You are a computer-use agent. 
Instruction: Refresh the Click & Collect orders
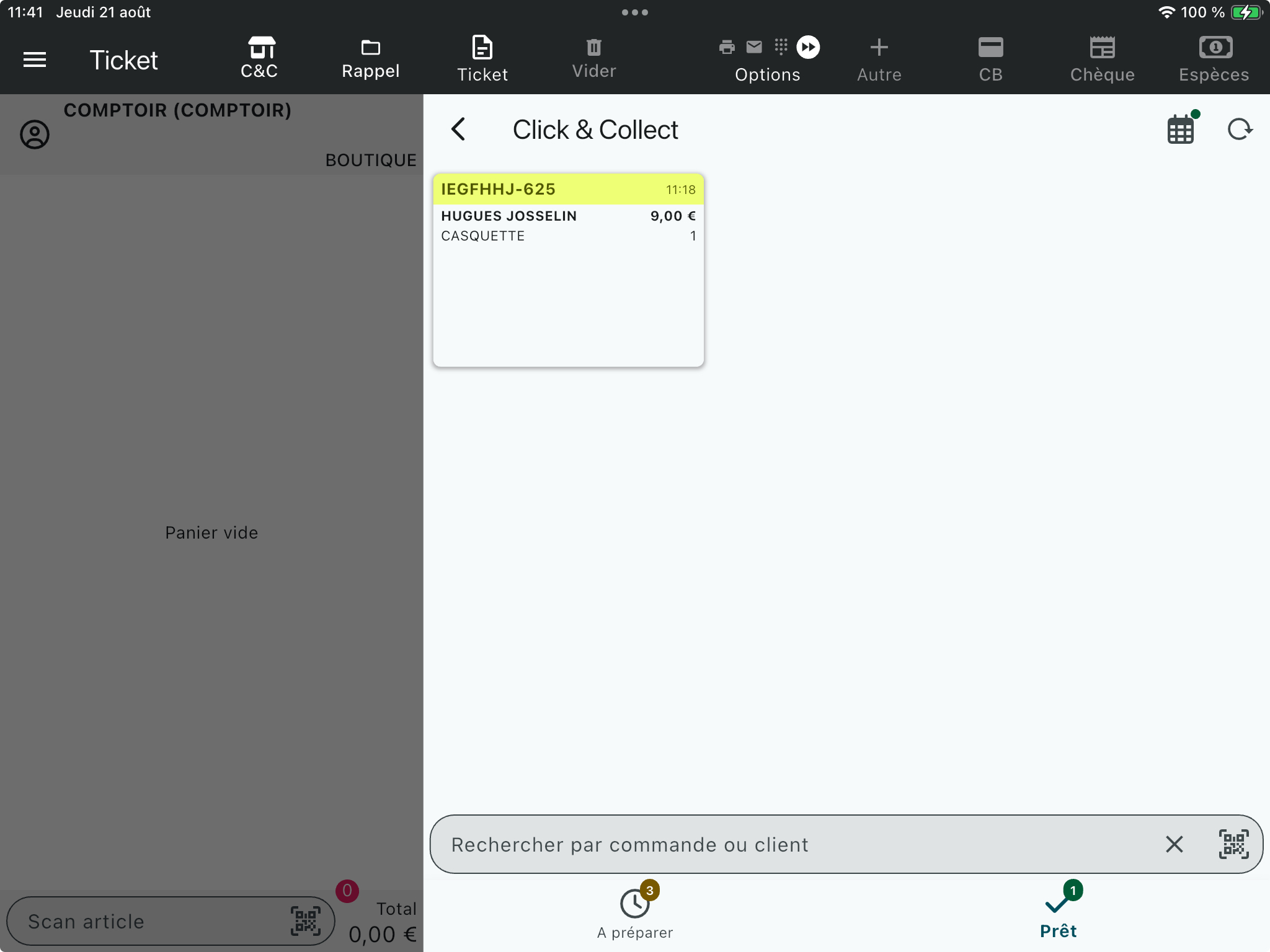click(x=1240, y=130)
